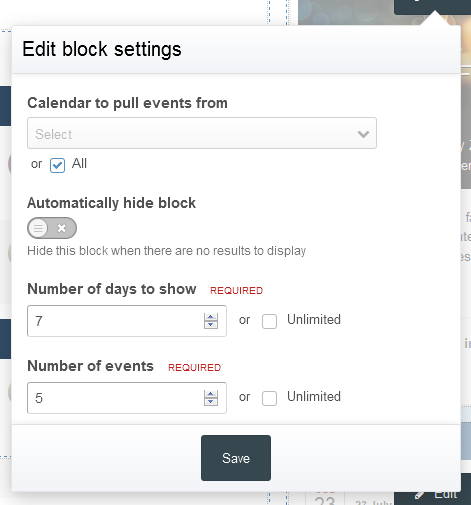Open the Calendar to pull events dropdown
The width and height of the screenshot is (471, 505).
[x=202, y=133]
